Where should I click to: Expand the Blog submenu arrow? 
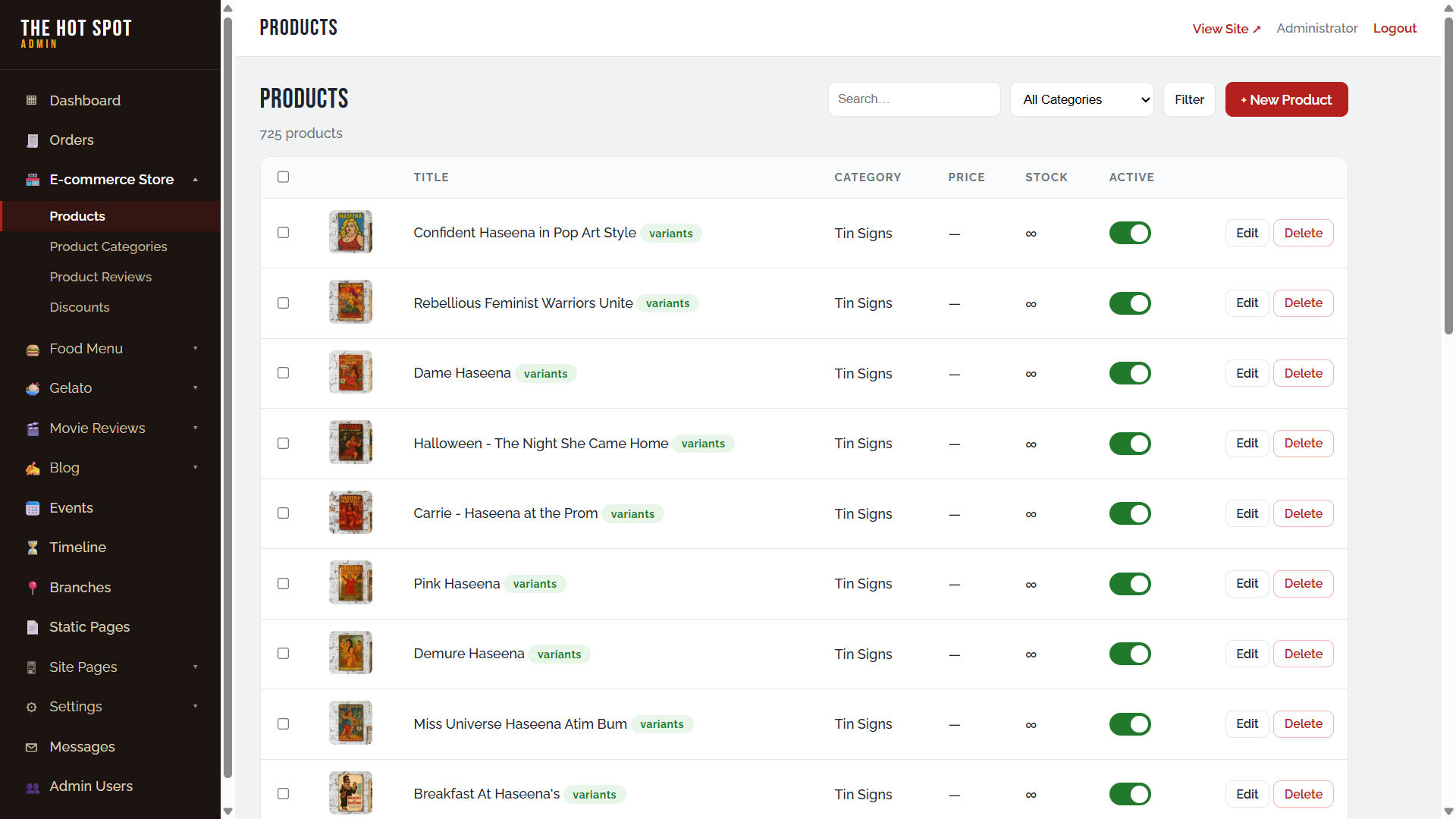tap(196, 468)
